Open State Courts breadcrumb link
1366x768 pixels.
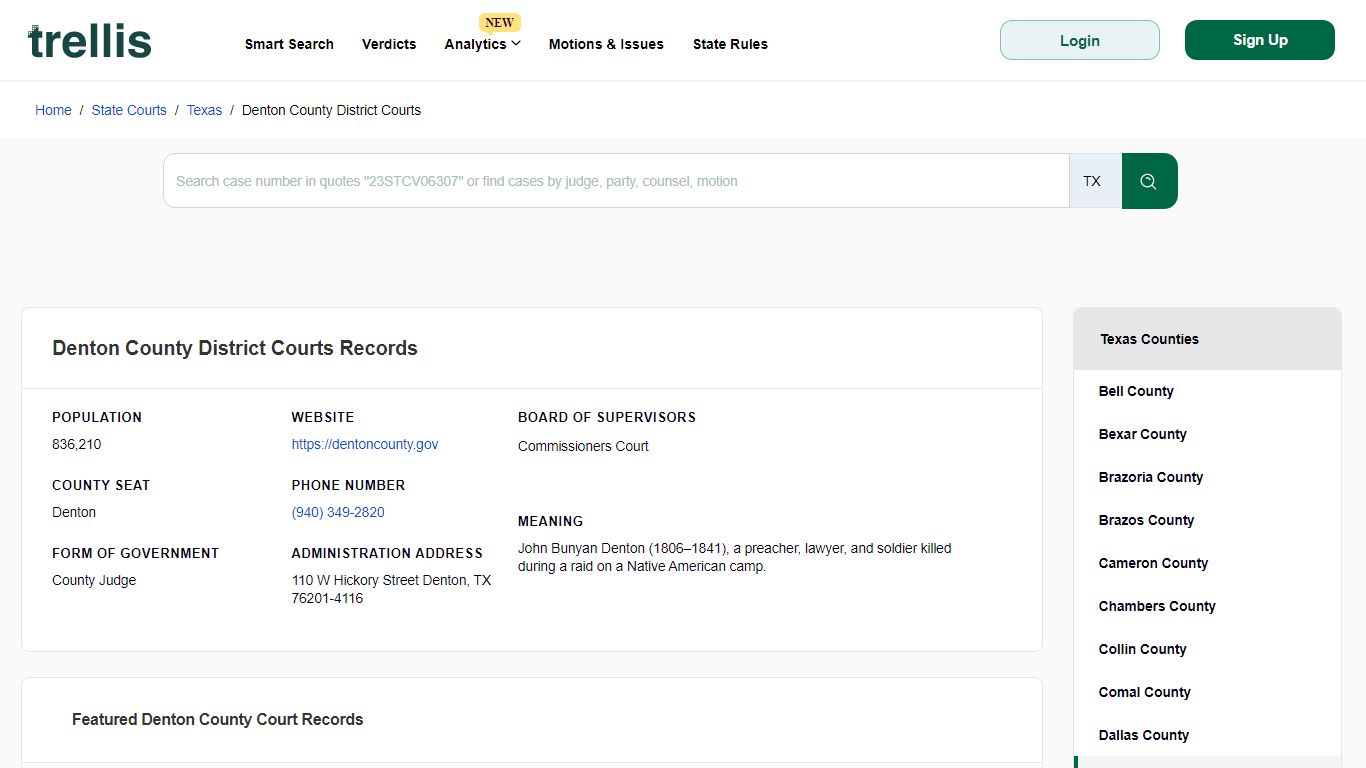pyautogui.click(x=129, y=110)
